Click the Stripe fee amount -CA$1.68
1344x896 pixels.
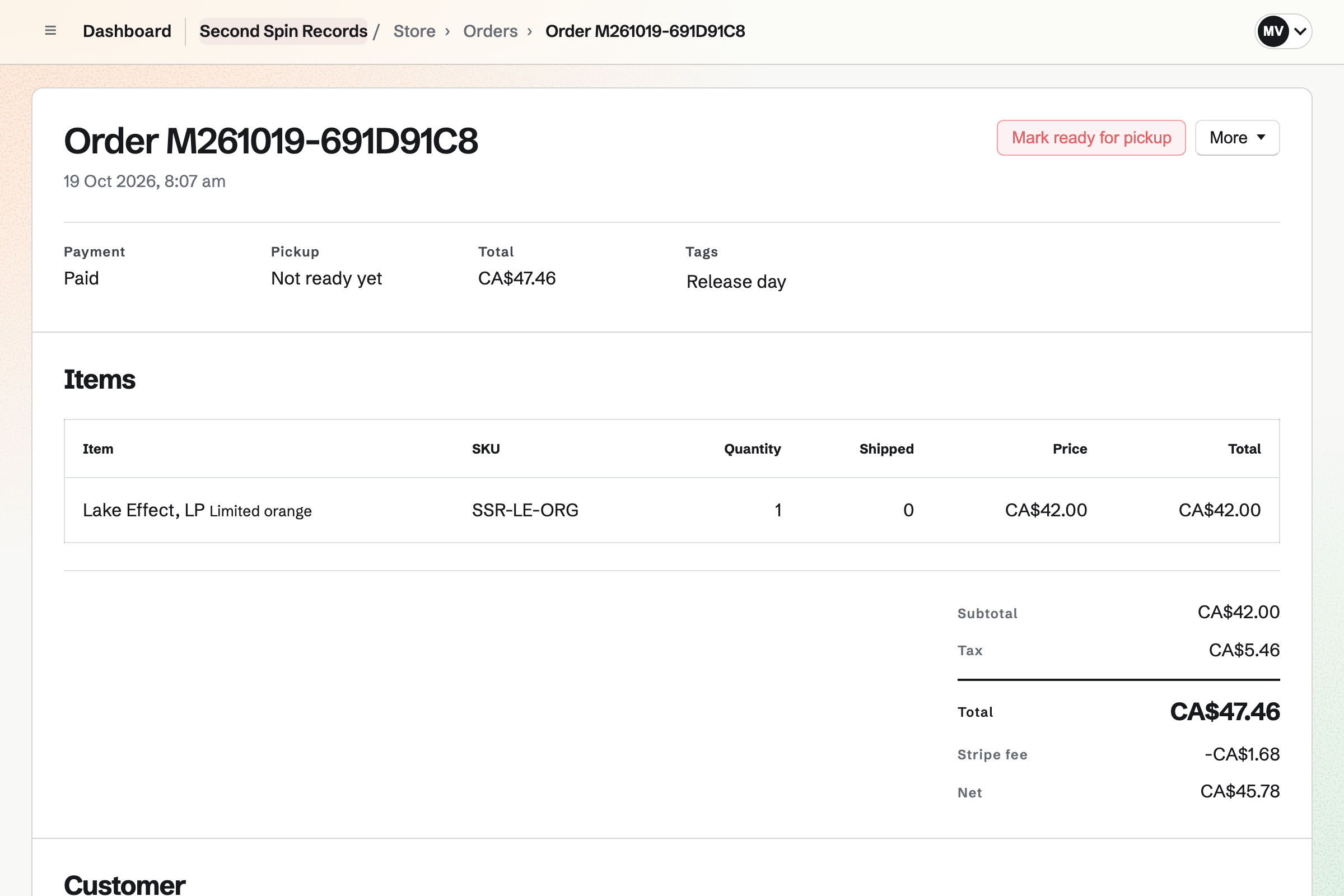(x=1242, y=754)
